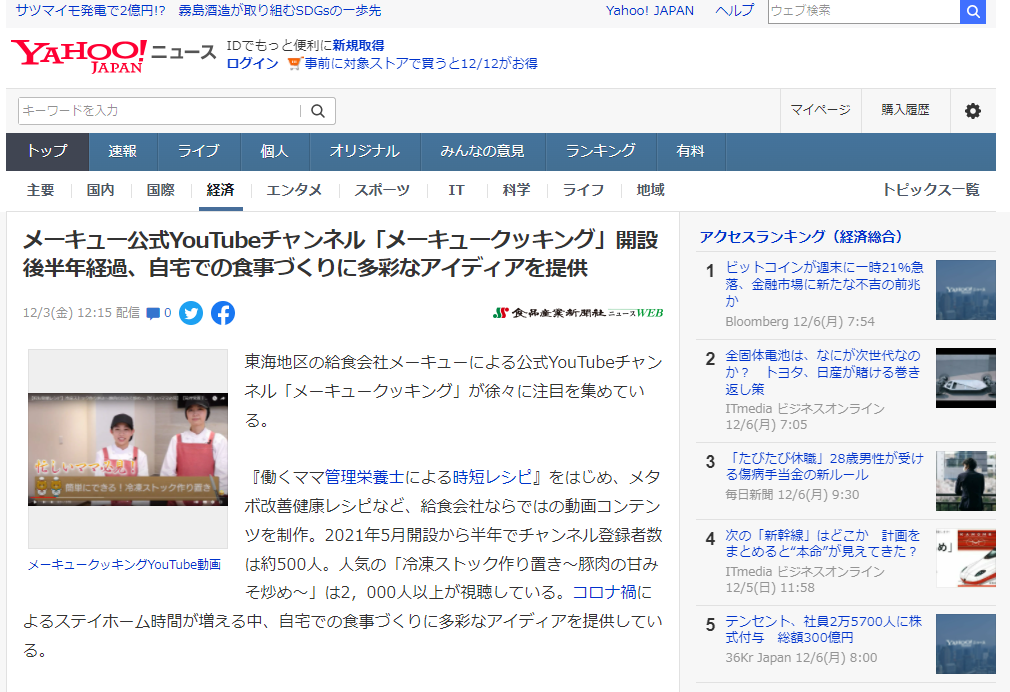The image size is (1010, 692).
Task: Share article on Facebook
Action: (223, 313)
